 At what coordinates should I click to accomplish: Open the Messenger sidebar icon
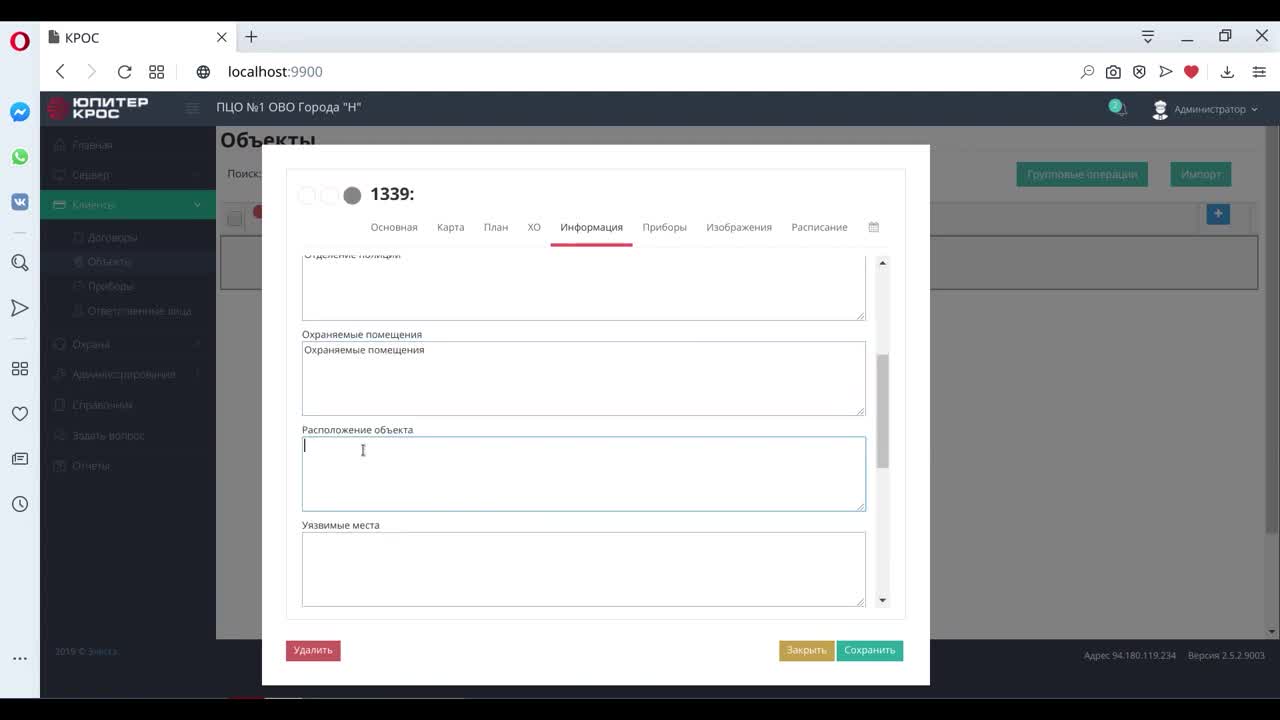(x=20, y=112)
